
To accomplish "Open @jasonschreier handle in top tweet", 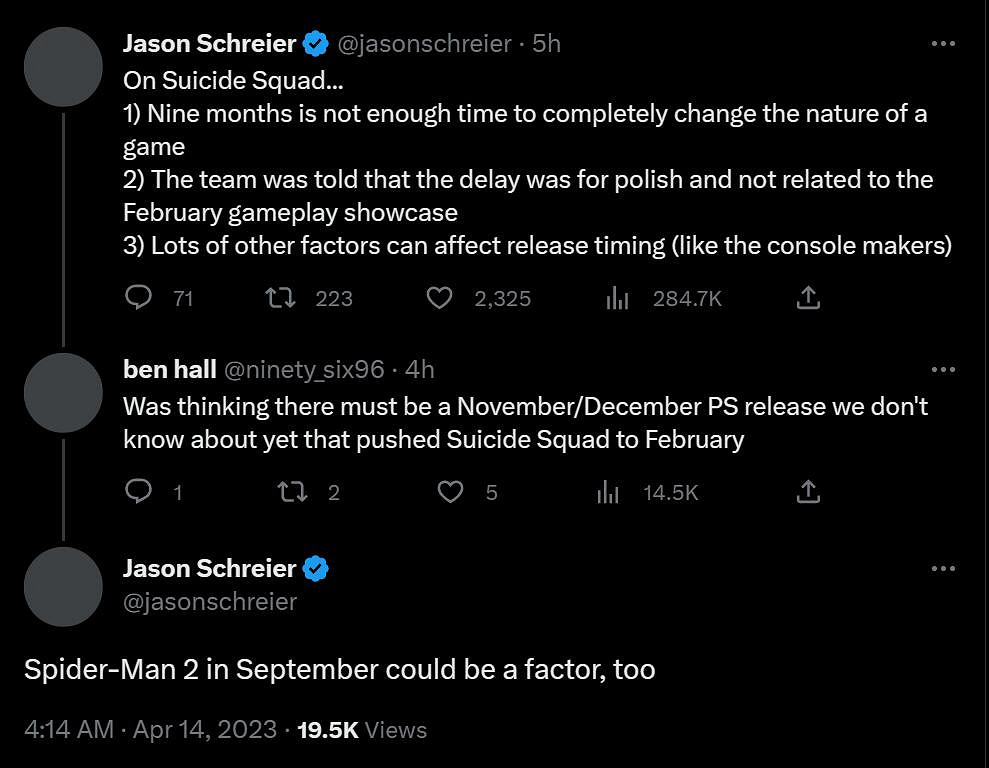I will (x=425, y=44).
